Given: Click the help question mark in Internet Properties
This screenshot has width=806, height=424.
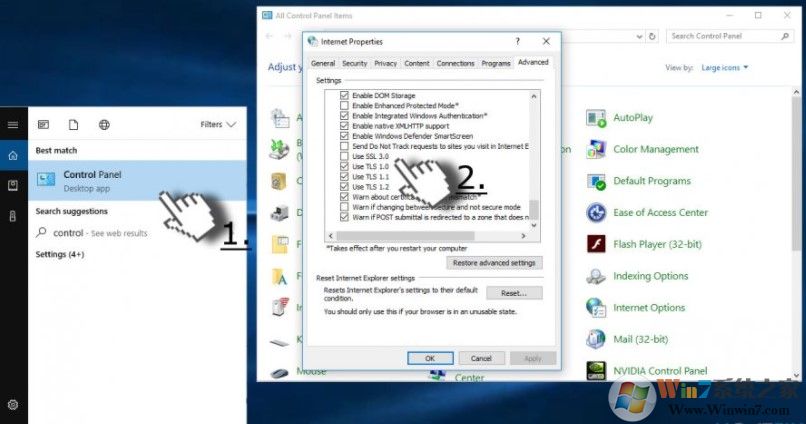Looking at the screenshot, I should click(x=517, y=41).
